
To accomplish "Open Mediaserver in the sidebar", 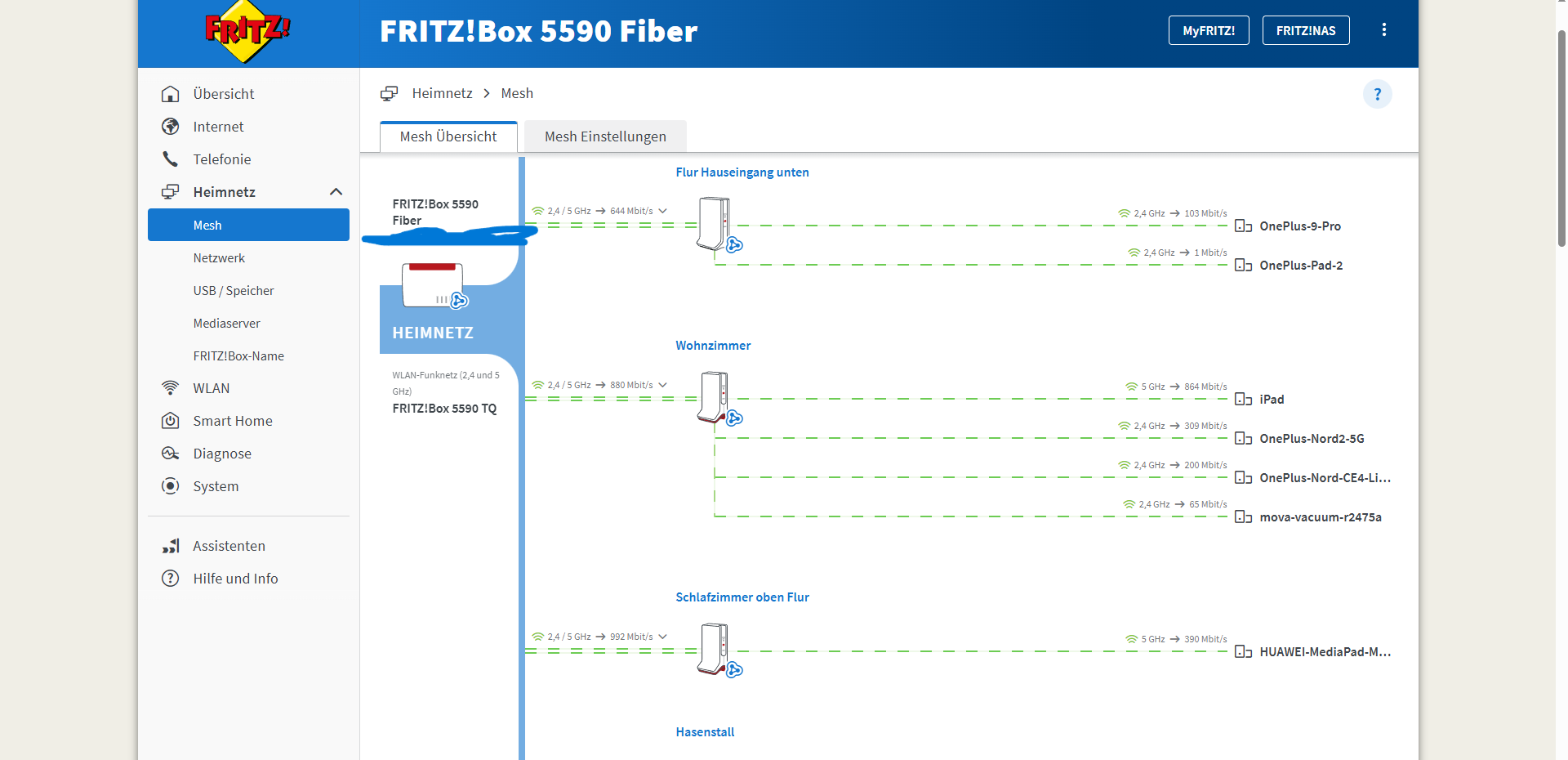I will click(227, 324).
